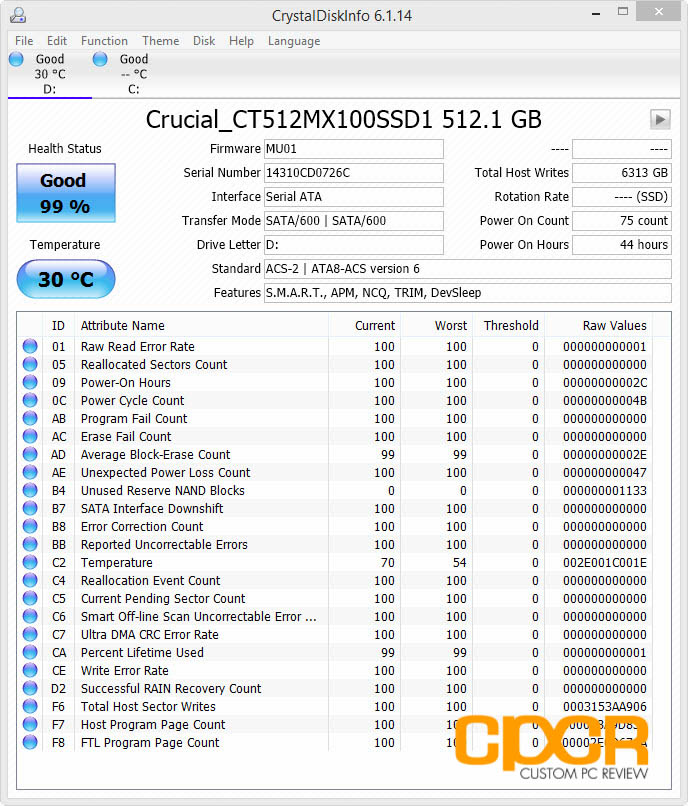Open the Theme menu
688x806 pixels.
(160, 41)
